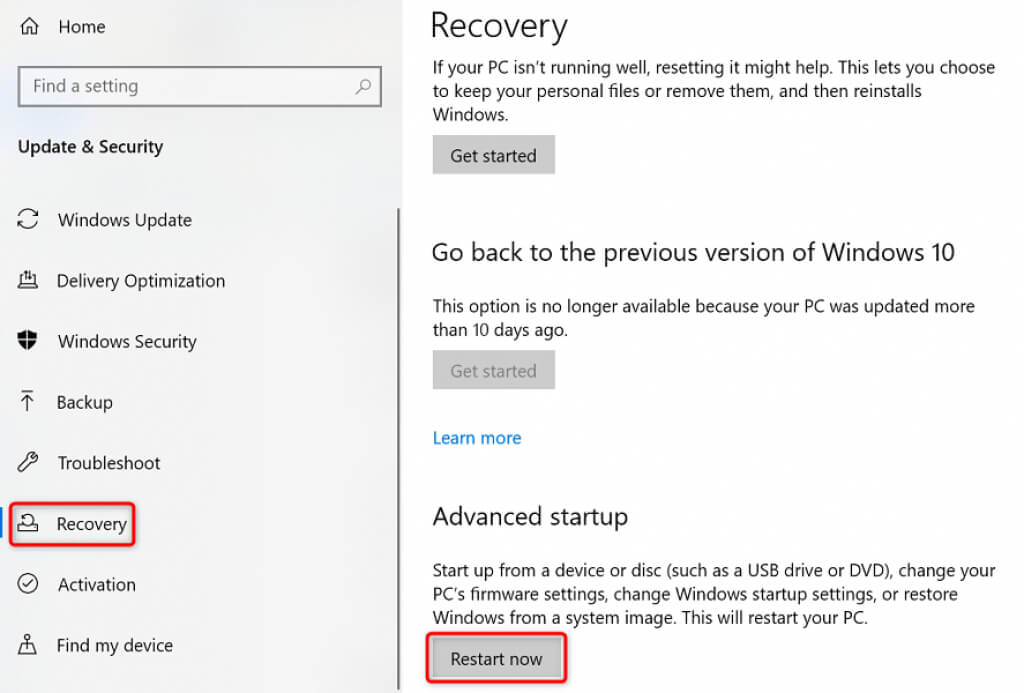Select Troubleshoot in the sidebar
The image size is (1024, 693).
pos(109,463)
